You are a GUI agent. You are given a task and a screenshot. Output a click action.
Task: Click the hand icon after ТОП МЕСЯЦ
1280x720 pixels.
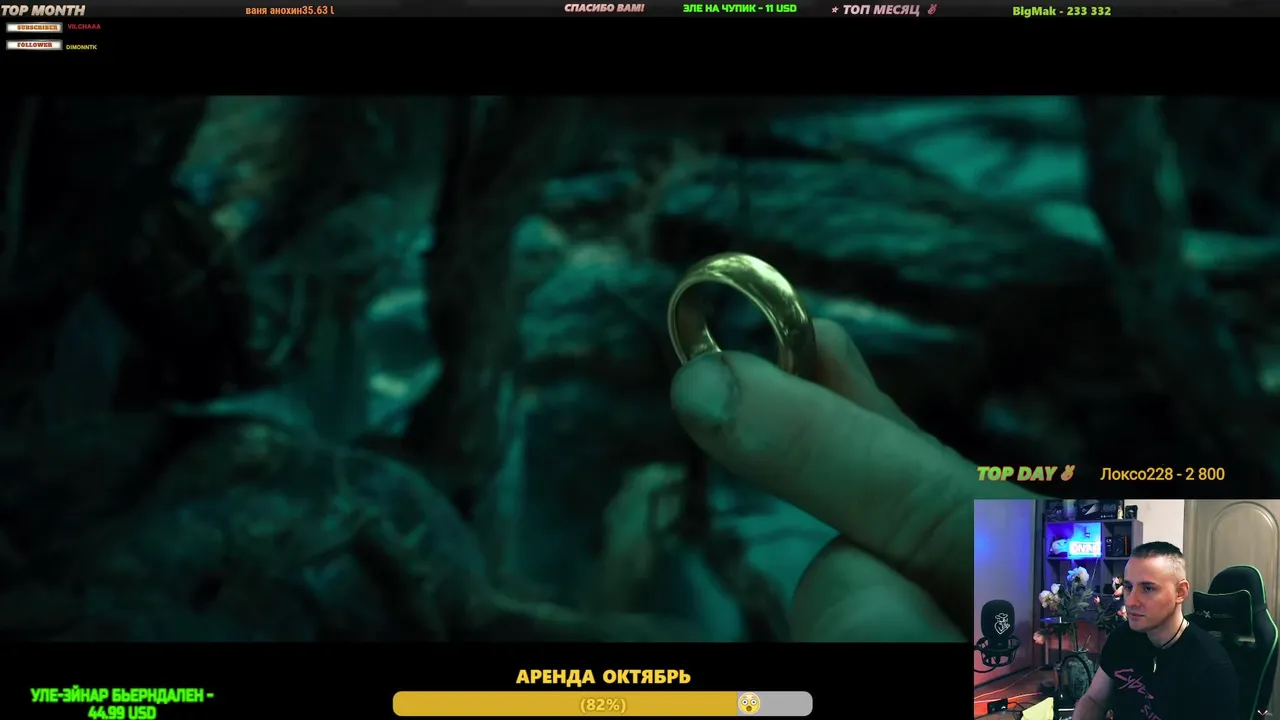pos(931,9)
